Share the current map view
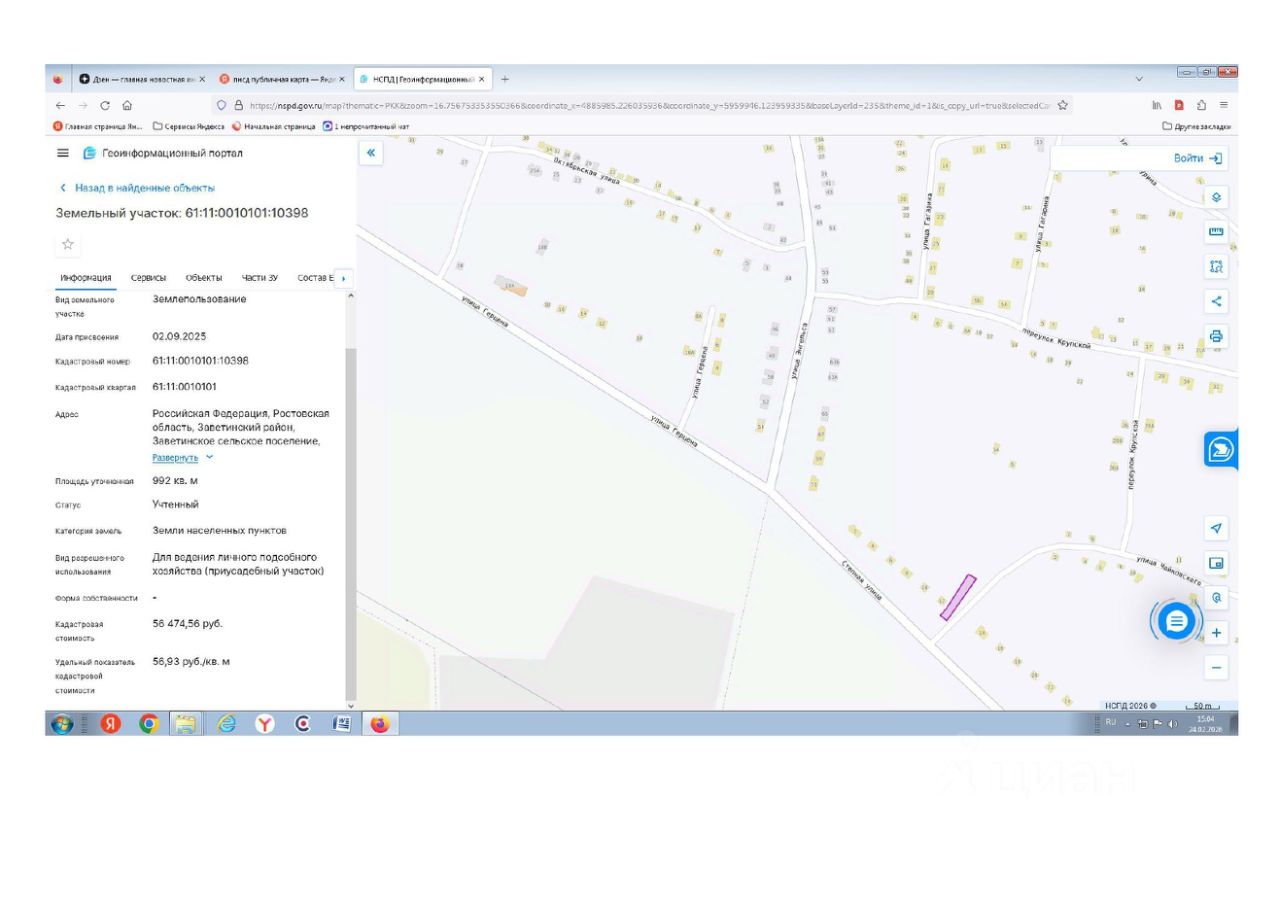The image size is (1280, 904). tap(1216, 300)
